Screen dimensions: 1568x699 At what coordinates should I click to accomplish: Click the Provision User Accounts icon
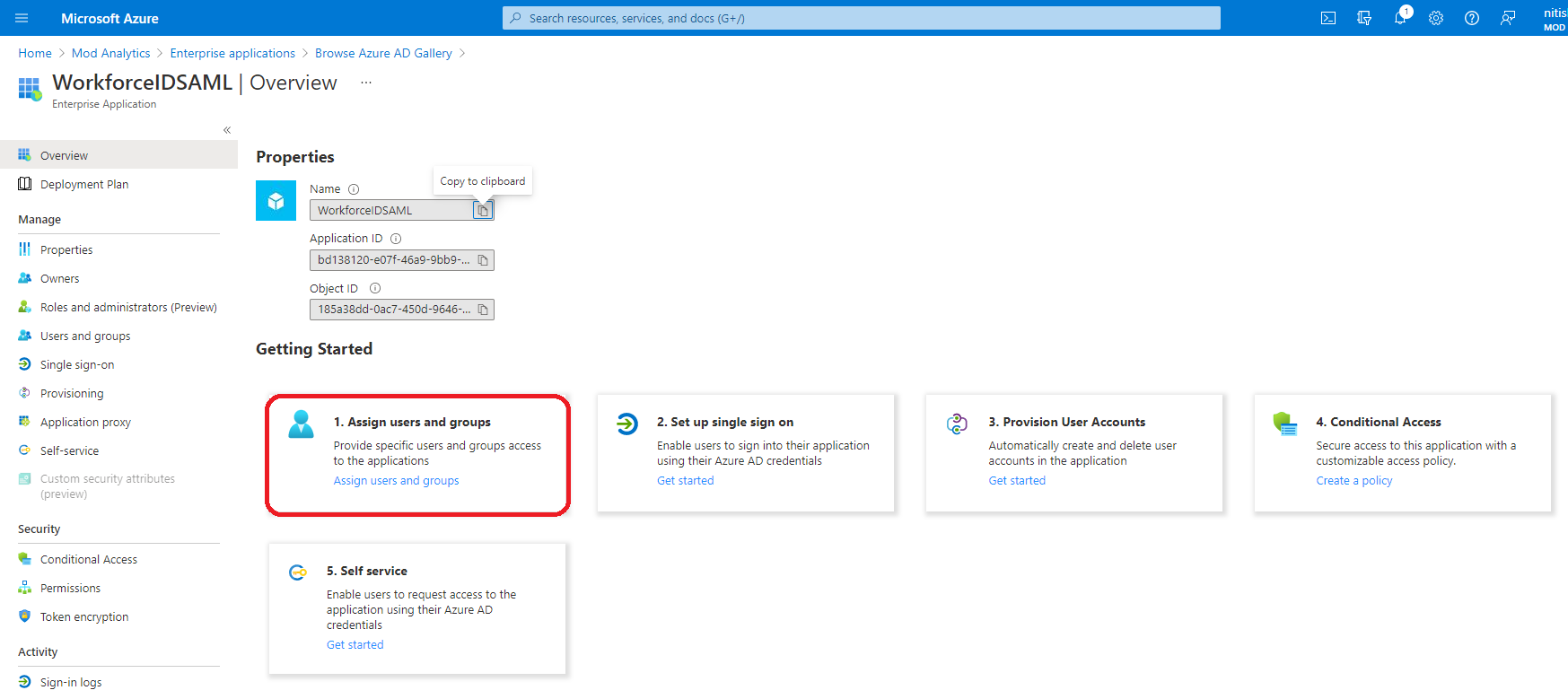pyautogui.click(x=957, y=424)
